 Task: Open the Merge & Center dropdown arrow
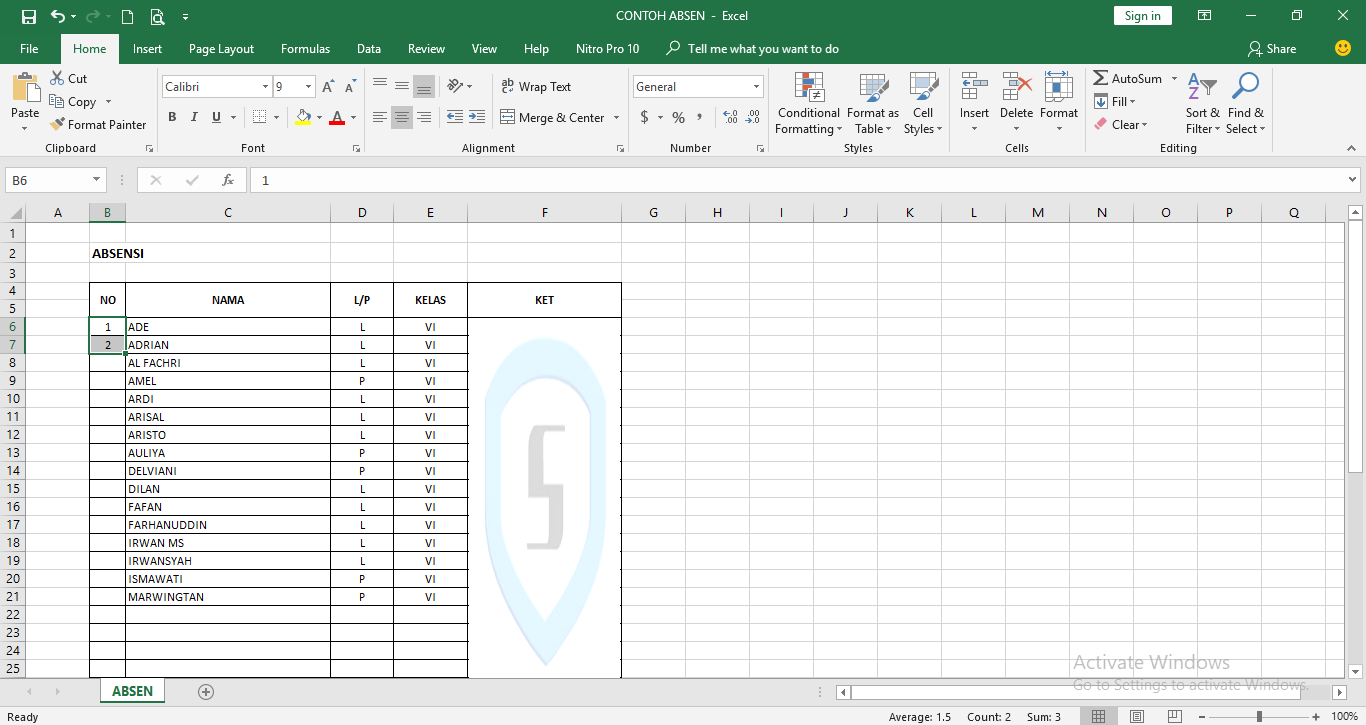[x=616, y=117]
